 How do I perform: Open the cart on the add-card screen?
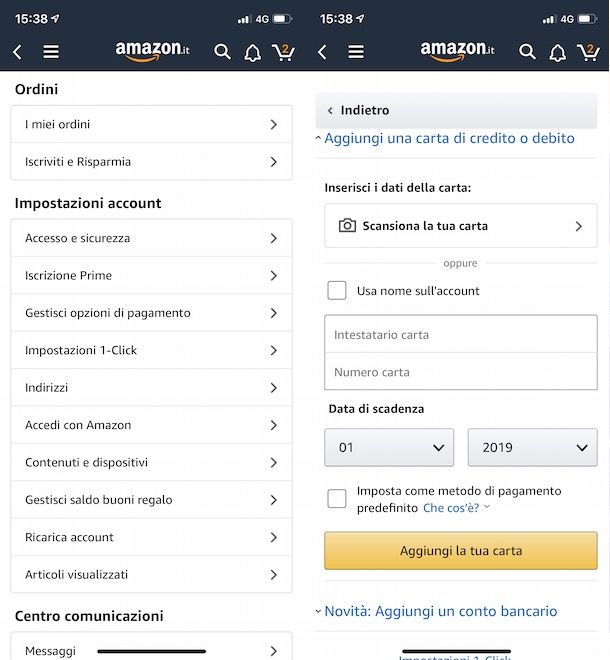[x=588, y=52]
